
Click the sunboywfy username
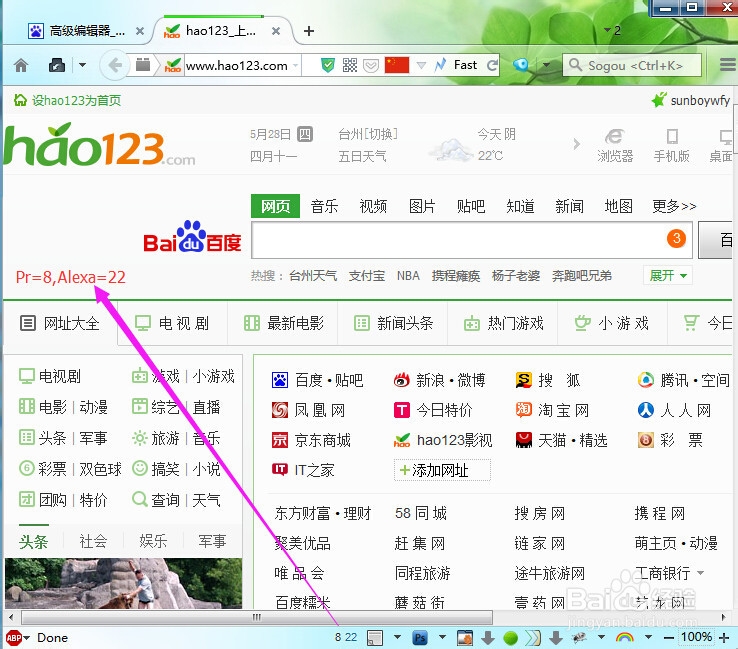point(700,100)
